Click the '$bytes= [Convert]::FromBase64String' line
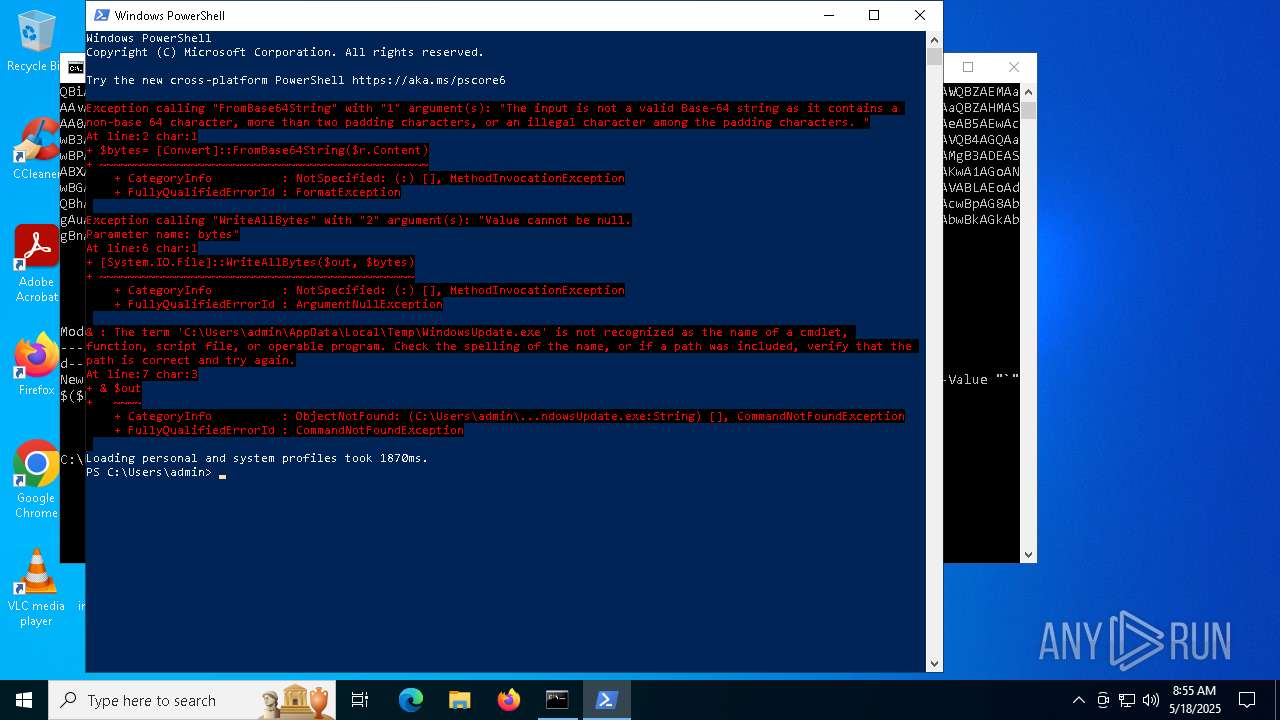Viewport: 1280px width, 720px height. [x=257, y=150]
